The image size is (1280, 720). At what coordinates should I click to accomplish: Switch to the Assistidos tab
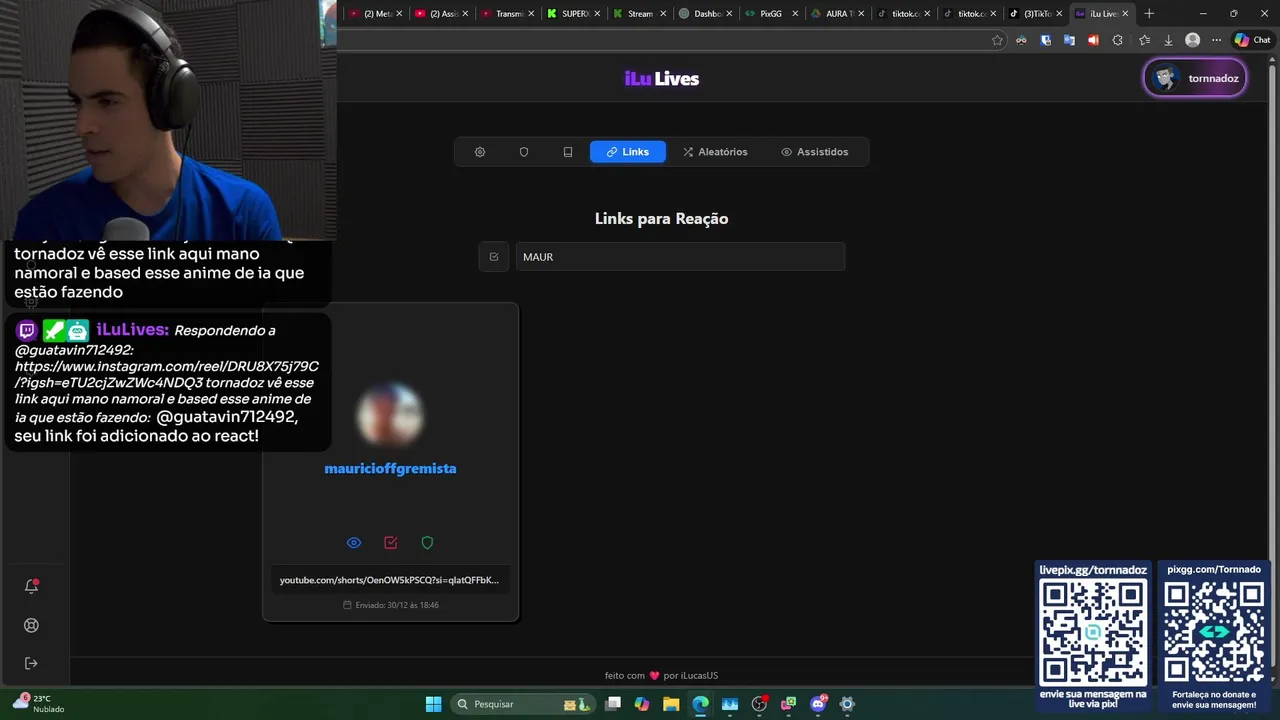point(815,152)
